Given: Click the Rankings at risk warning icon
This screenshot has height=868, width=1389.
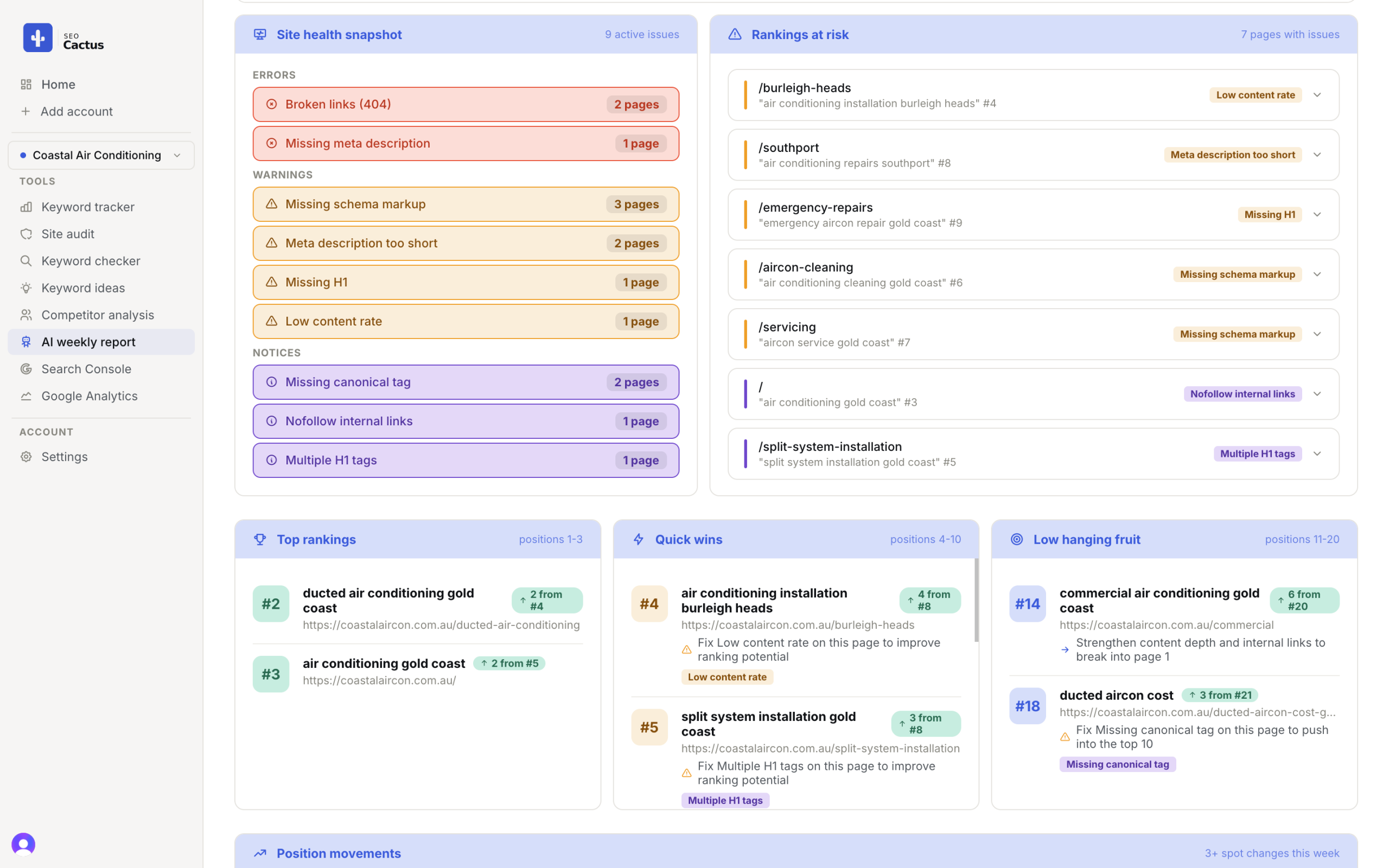Looking at the screenshot, I should pos(735,34).
